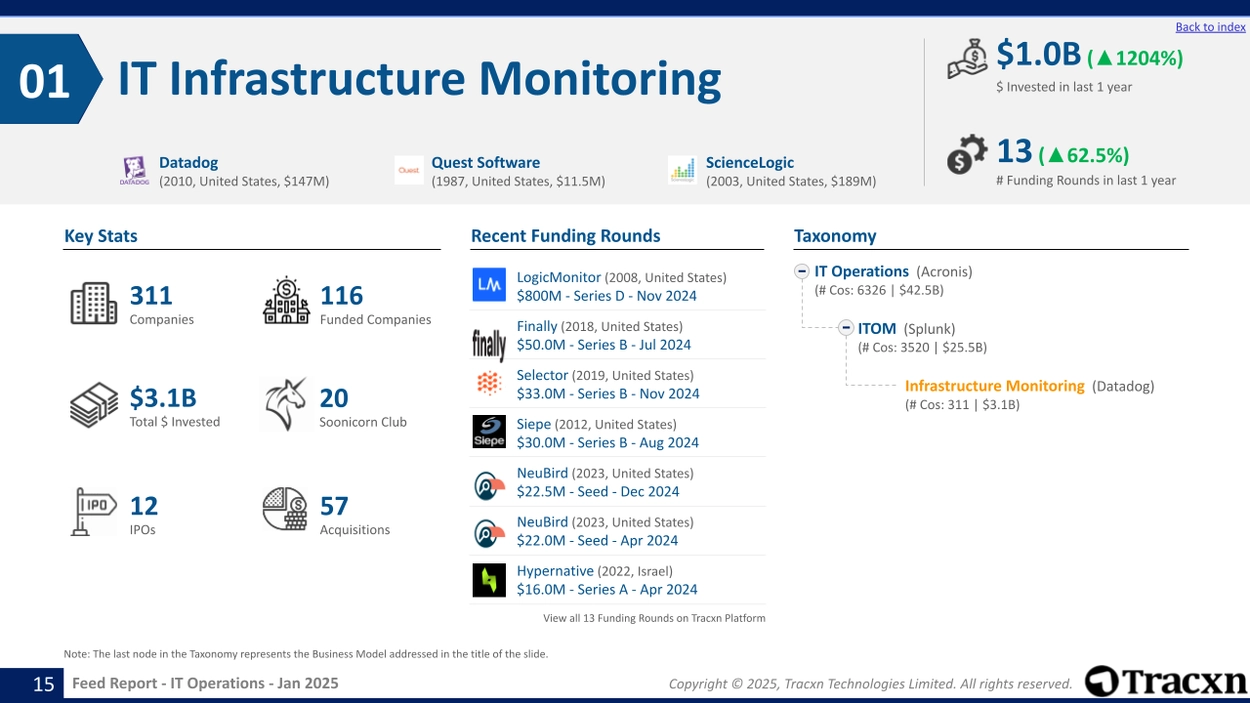Open the Selector company link
1250x703 pixels.
pyautogui.click(x=542, y=375)
